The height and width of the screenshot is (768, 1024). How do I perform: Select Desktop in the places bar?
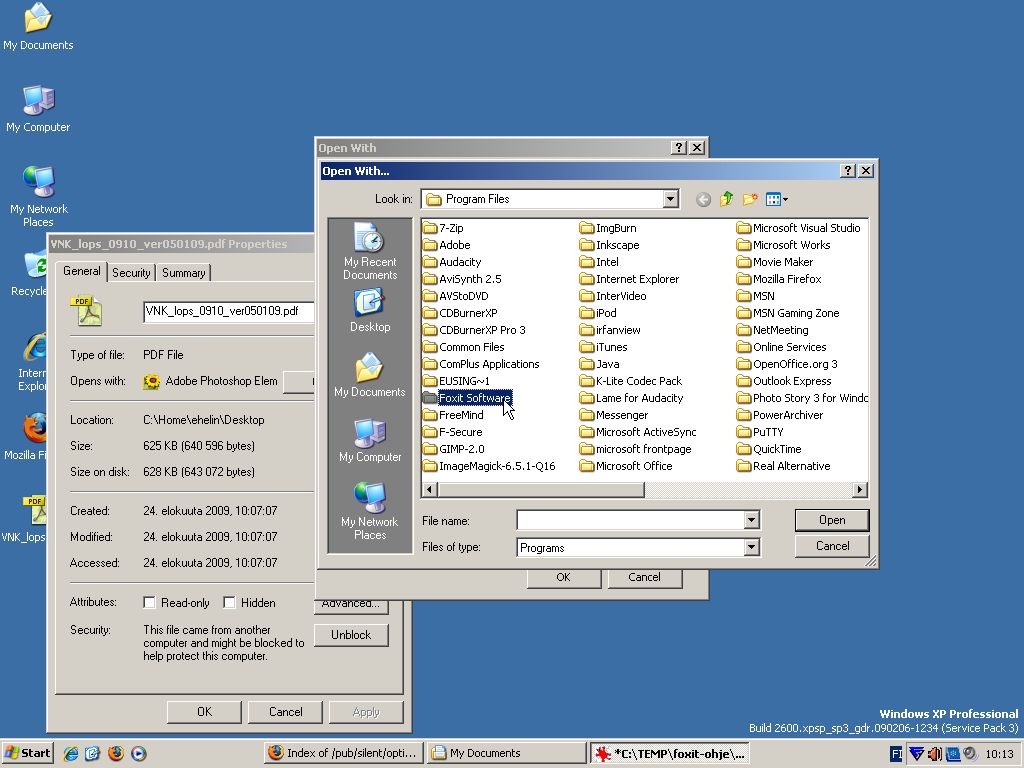370,311
